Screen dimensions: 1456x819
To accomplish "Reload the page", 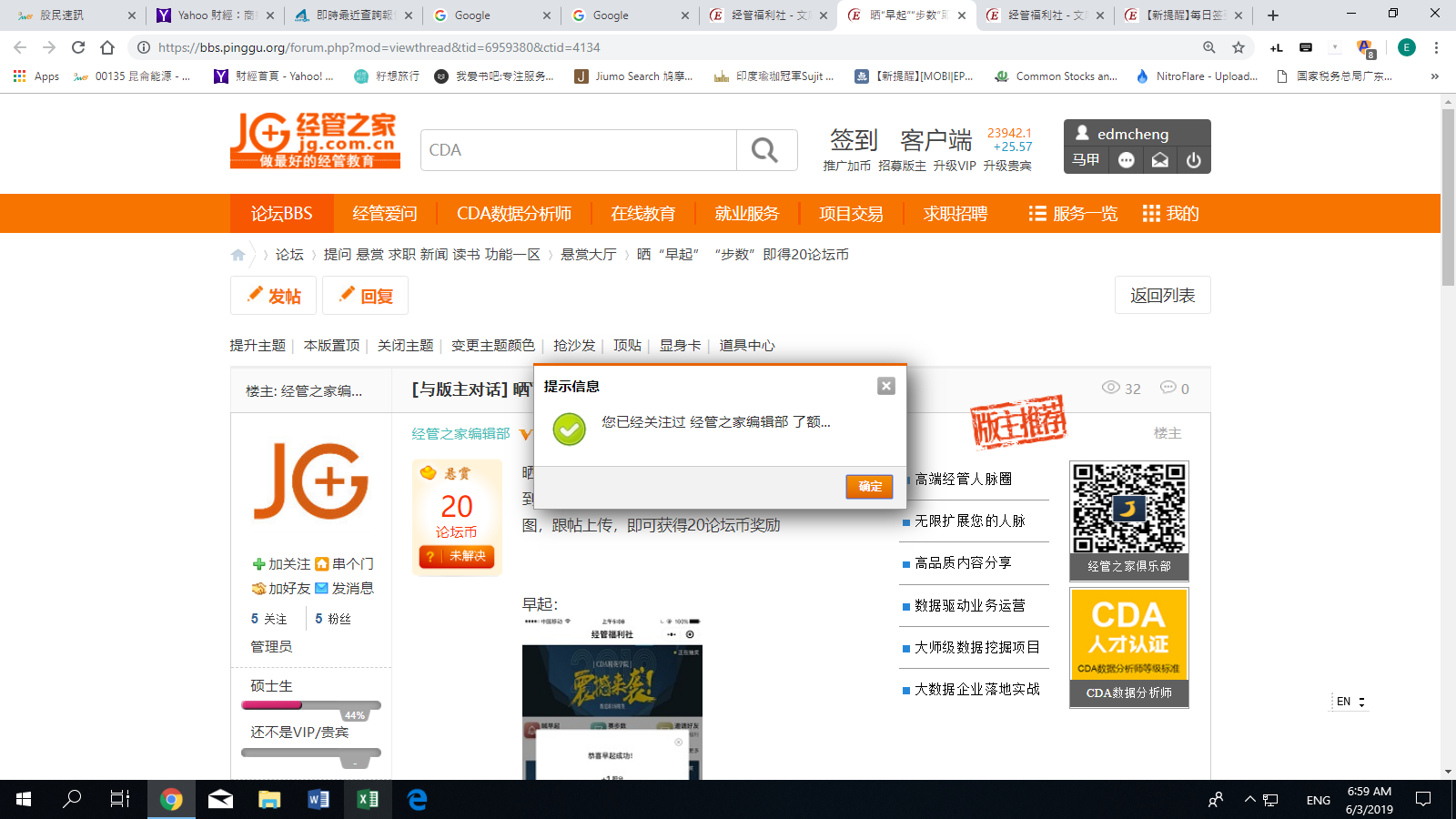I will click(78, 47).
